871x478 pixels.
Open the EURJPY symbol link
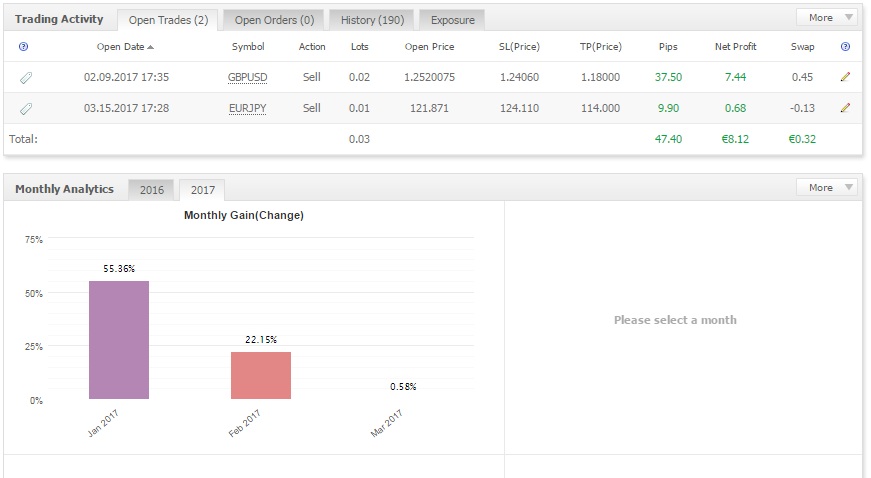pos(248,108)
